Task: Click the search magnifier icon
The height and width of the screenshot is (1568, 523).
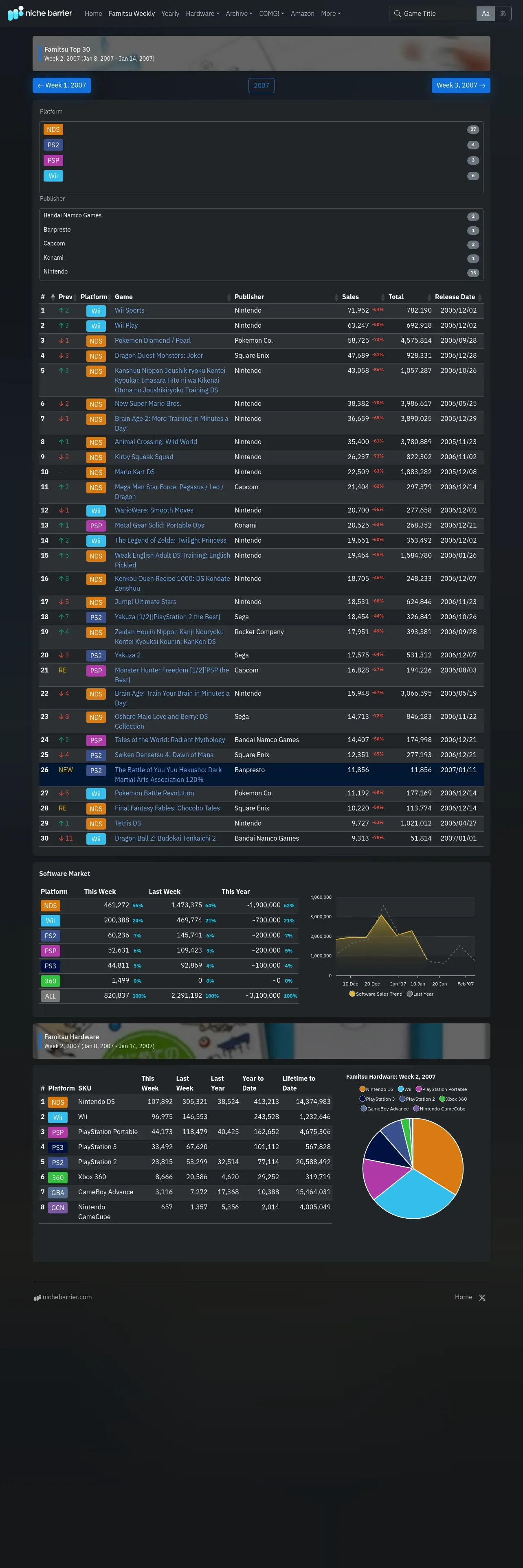Action: click(398, 13)
